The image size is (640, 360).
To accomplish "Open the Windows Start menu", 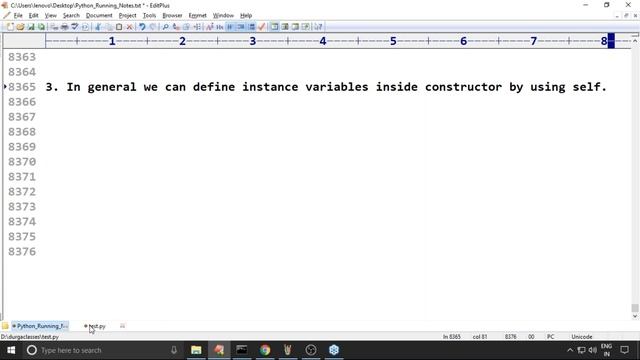I will point(11,350).
